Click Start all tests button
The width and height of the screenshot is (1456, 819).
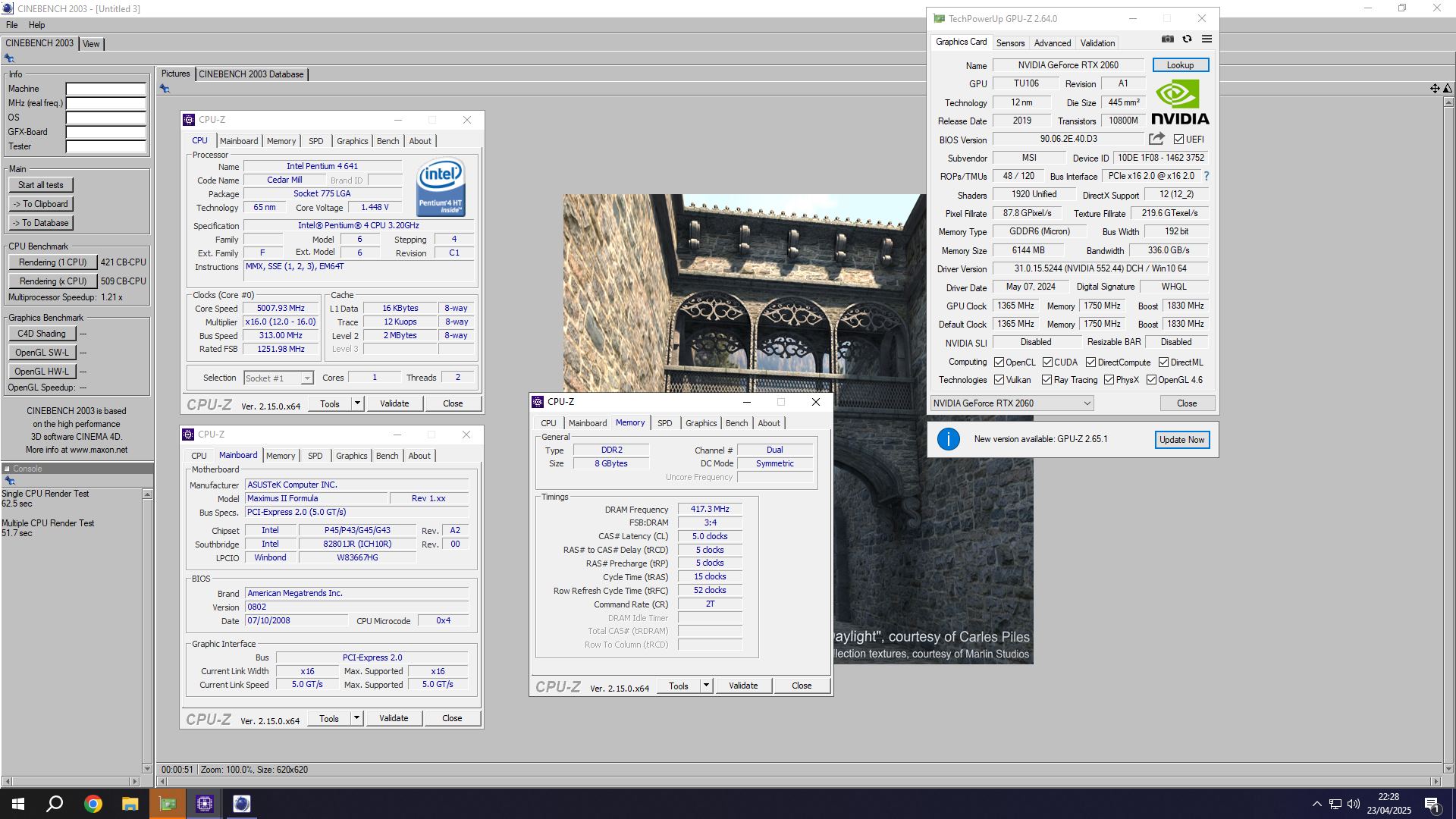[x=41, y=185]
